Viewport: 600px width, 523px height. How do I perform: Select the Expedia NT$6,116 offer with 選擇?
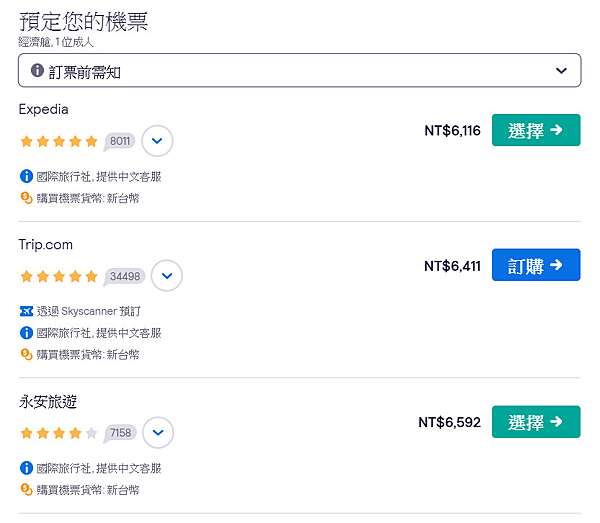pyautogui.click(x=536, y=130)
